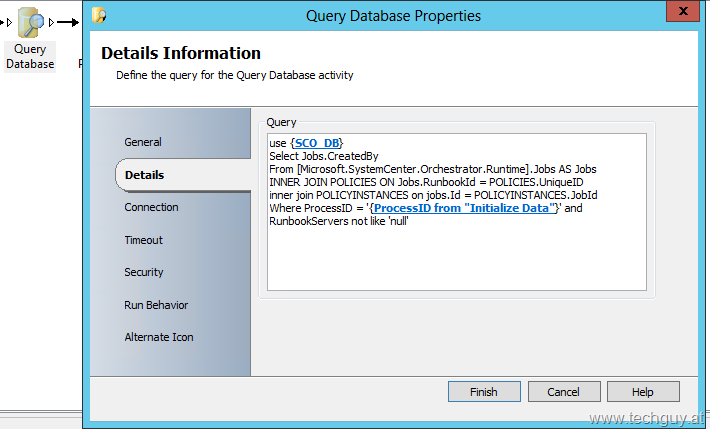Click the Details Information heading
The height and width of the screenshot is (429, 710).
(x=181, y=53)
